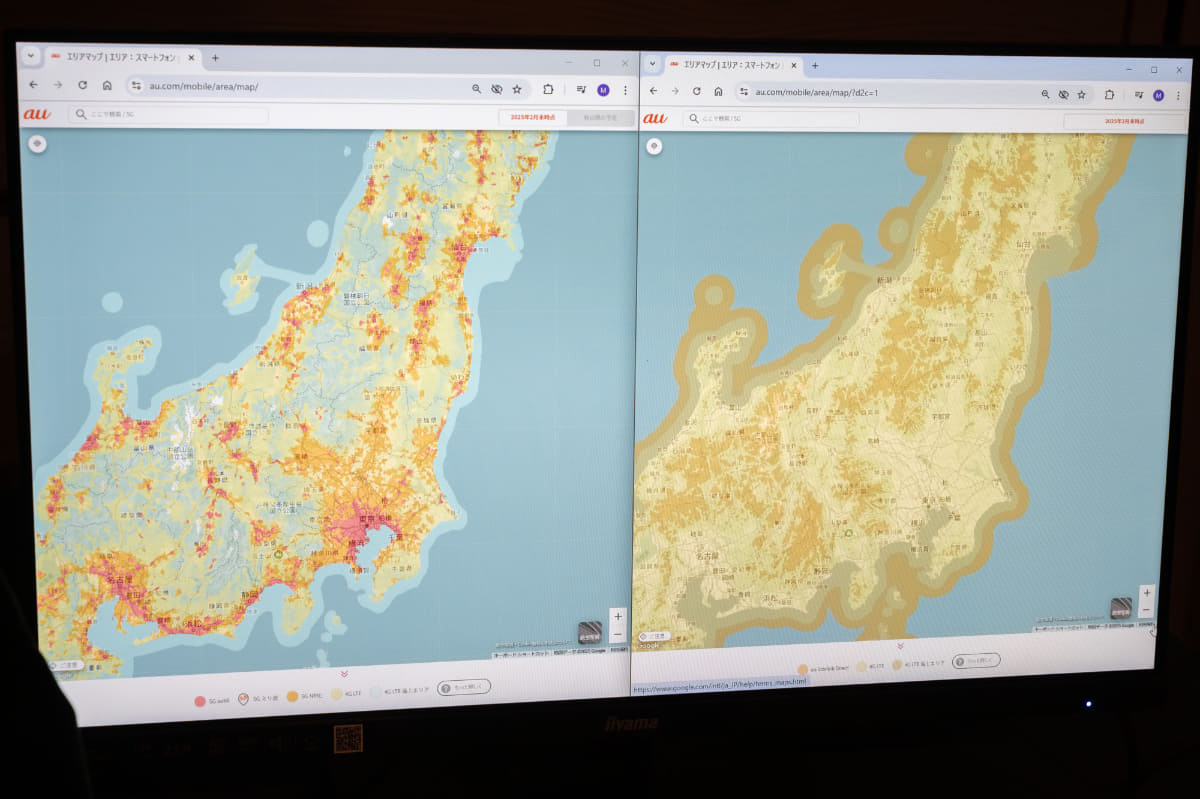Image resolution: width=1200 pixels, height=799 pixels.
Task: Open the profile avatar M in the left window
Action: pyautogui.click(x=603, y=90)
